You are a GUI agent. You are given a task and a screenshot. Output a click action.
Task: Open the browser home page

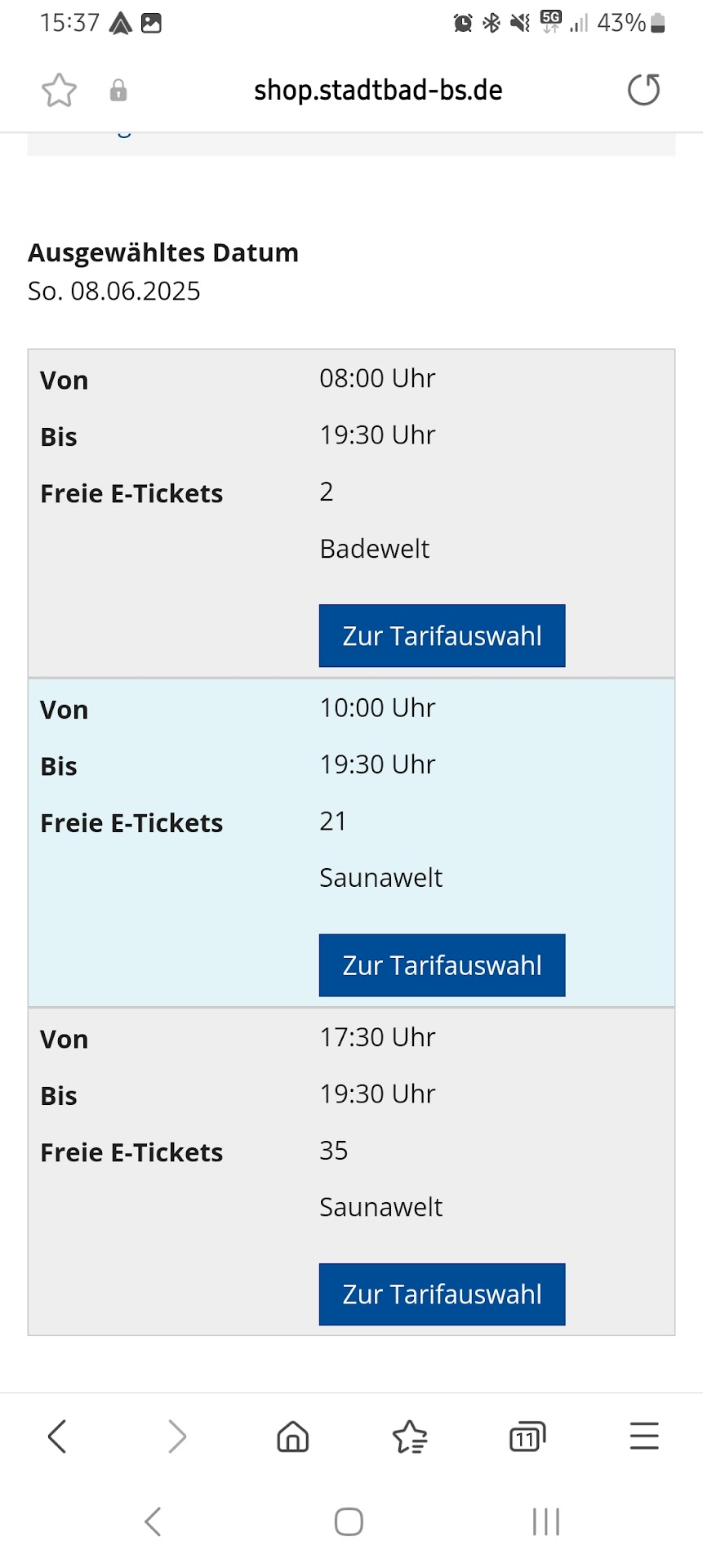(293, 1436)
